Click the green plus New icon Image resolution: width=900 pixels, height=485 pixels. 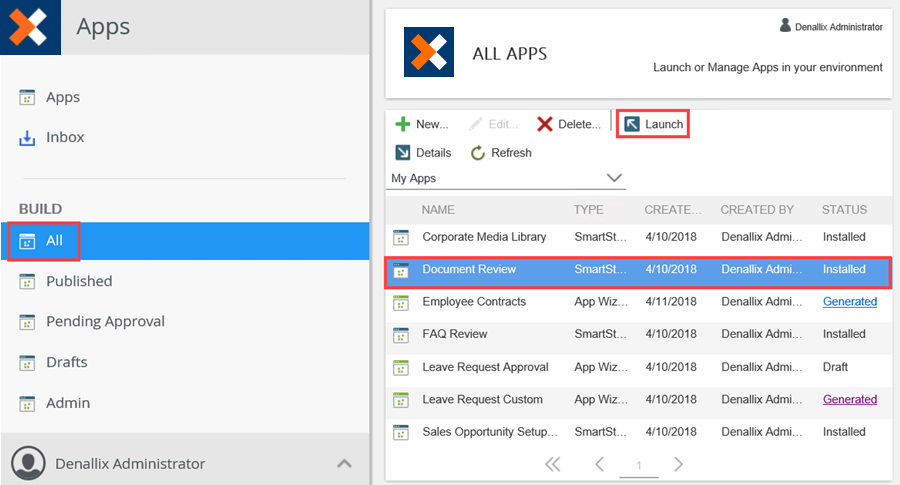[402, 124]
